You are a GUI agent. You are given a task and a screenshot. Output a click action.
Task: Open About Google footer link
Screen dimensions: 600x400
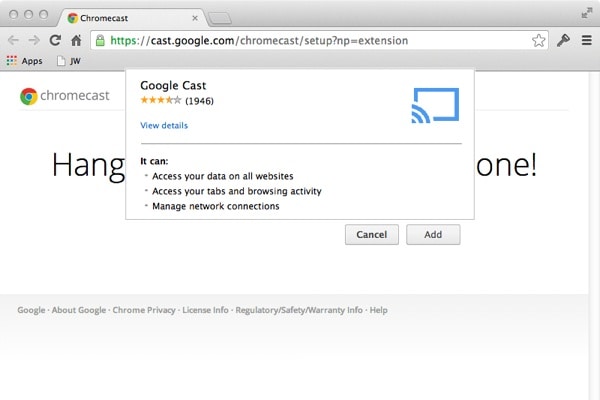pyautogui.click(x=79, y=310)
